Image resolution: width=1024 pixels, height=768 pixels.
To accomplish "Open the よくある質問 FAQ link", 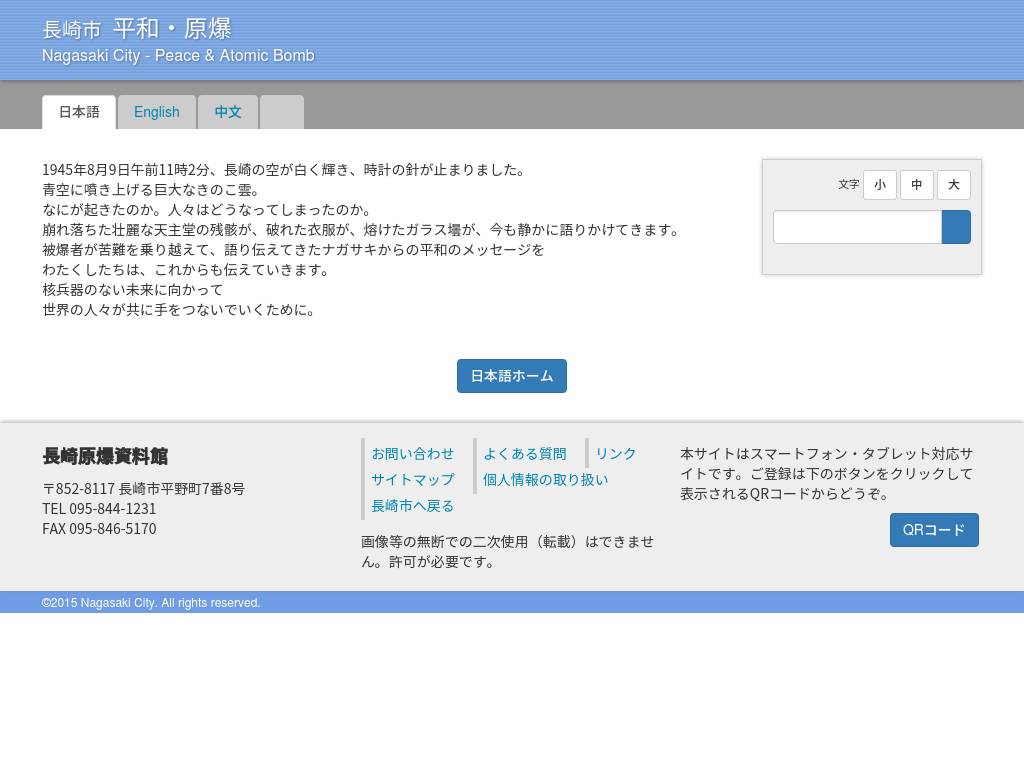I will tap(525, 454).
